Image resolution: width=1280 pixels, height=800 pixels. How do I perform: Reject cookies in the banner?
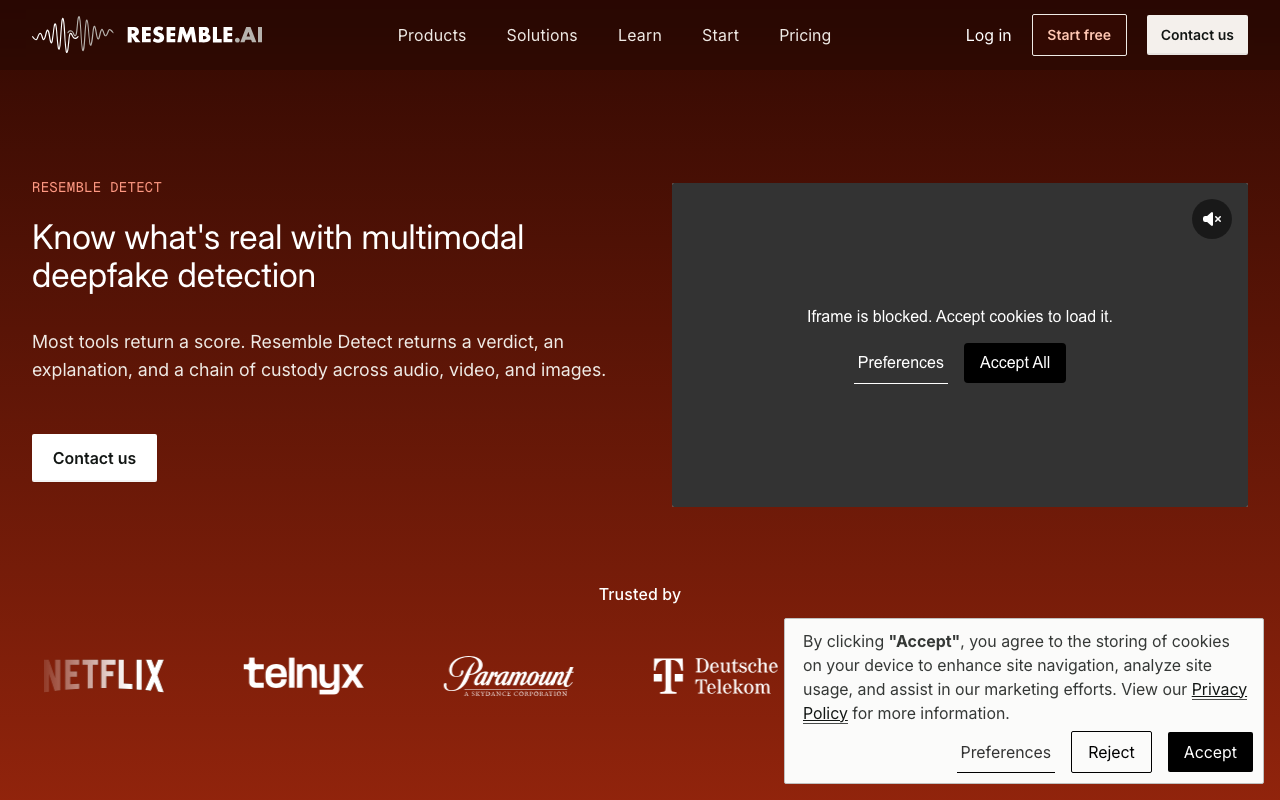[1111, 752]
